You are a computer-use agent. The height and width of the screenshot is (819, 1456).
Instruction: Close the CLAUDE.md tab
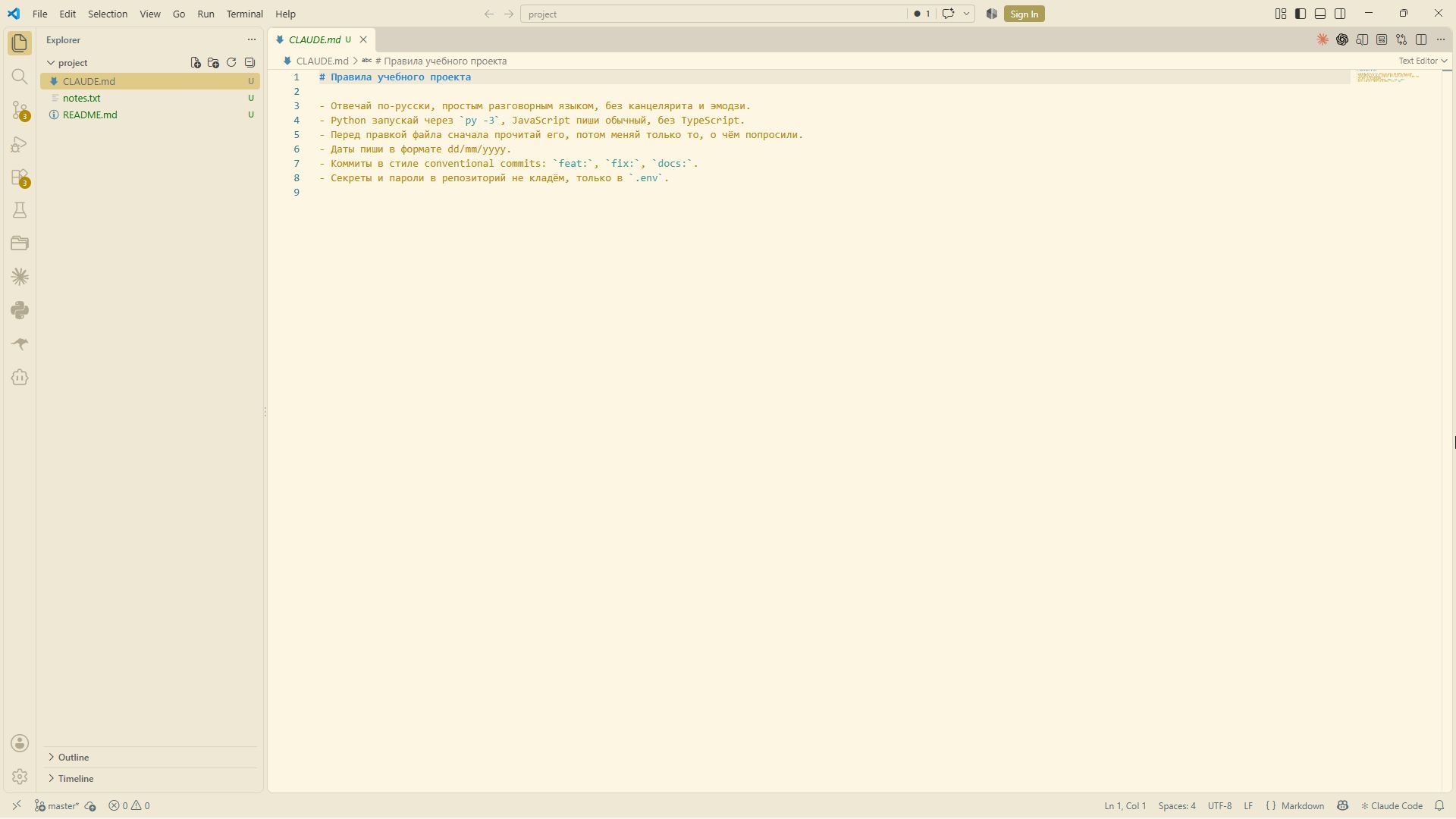click(x=363, y=40)
